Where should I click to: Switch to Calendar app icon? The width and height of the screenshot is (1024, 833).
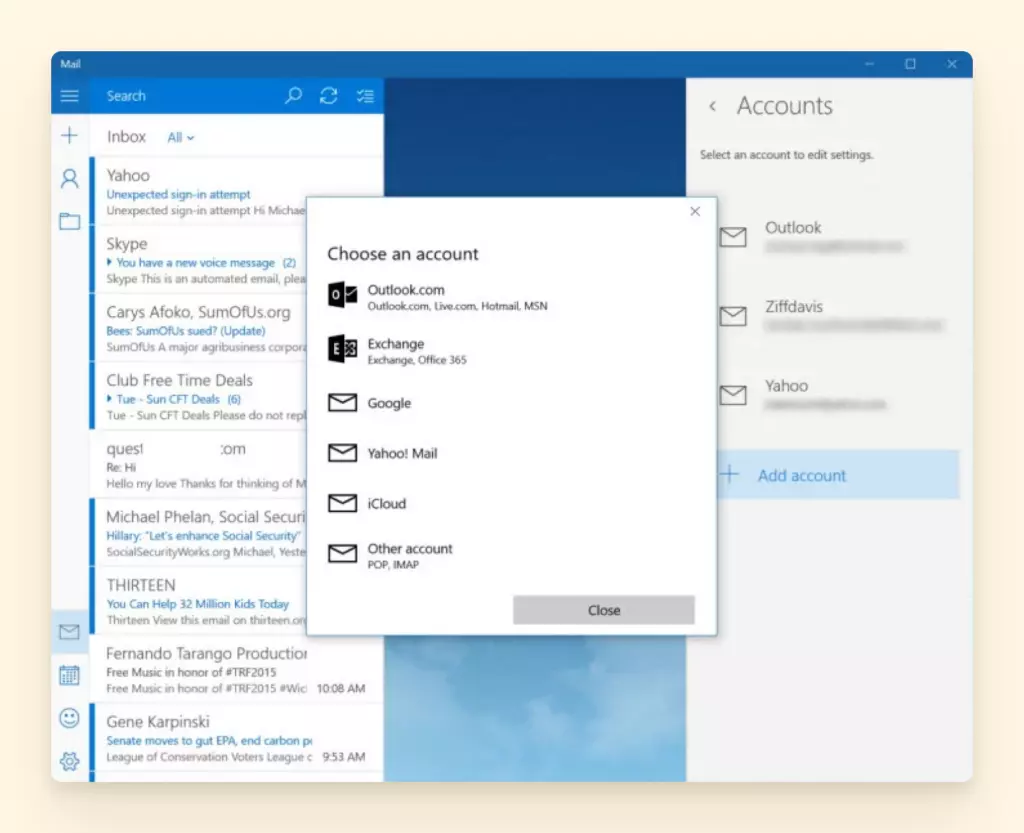point(69,674)
